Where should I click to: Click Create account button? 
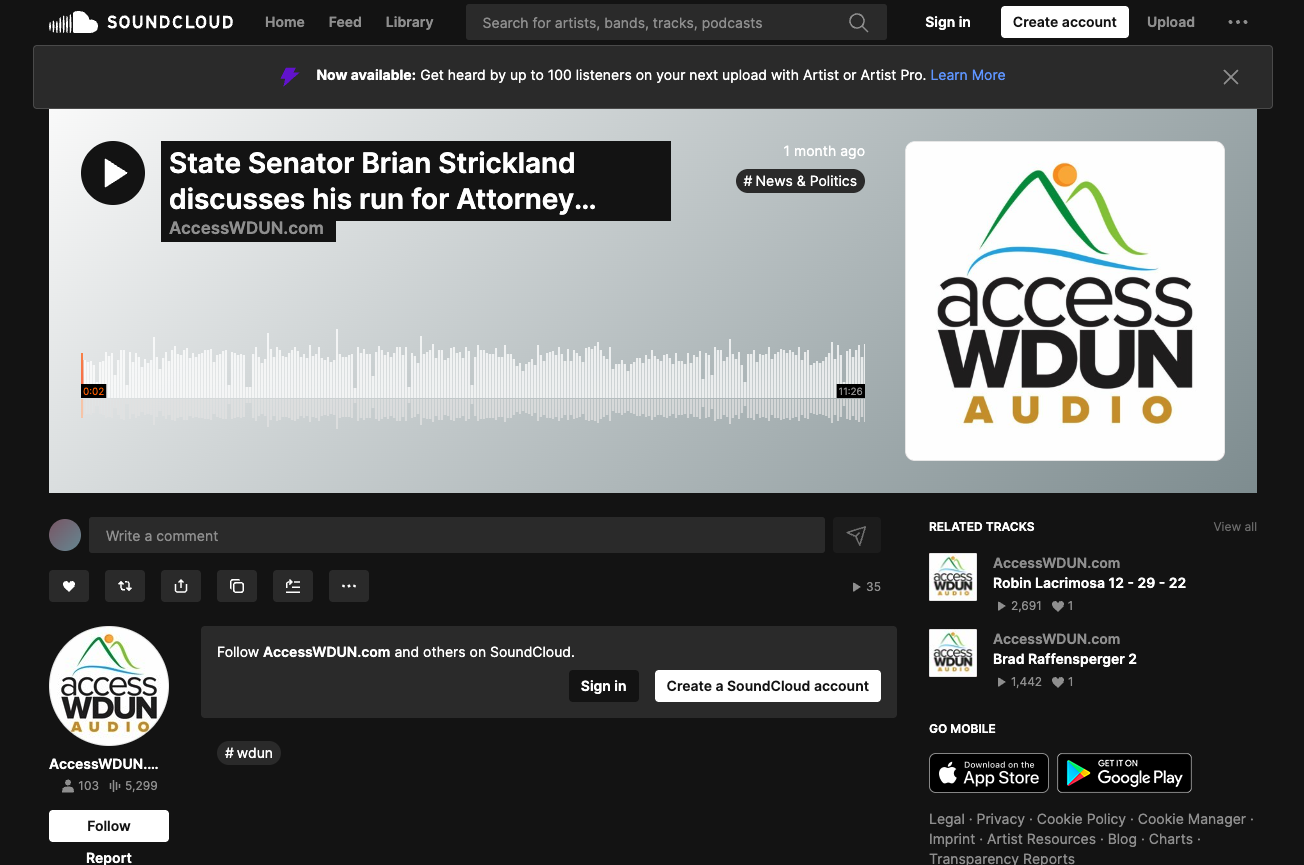(1065, 22)
